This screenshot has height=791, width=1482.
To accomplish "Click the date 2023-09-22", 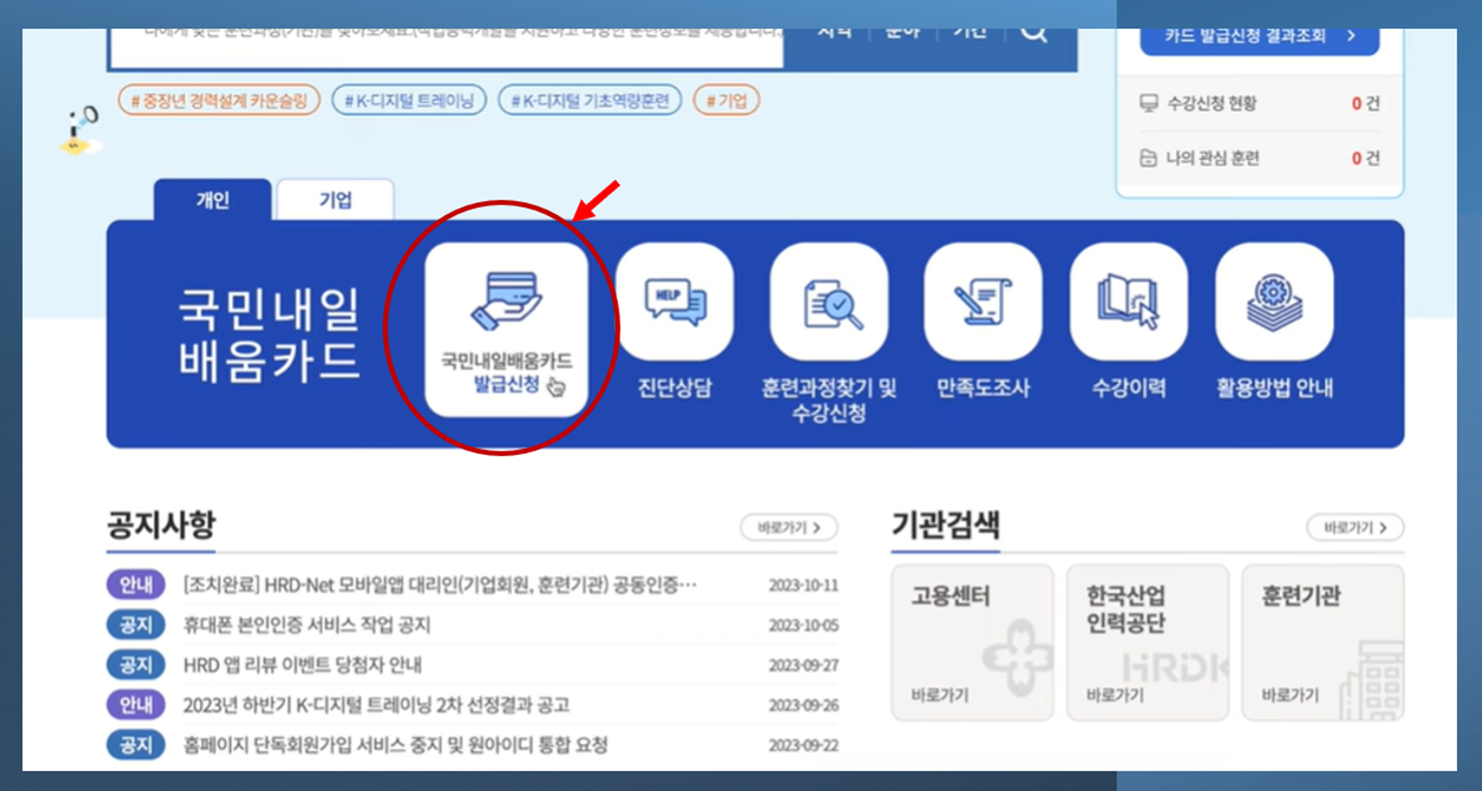I will click(x=803, y=746).
